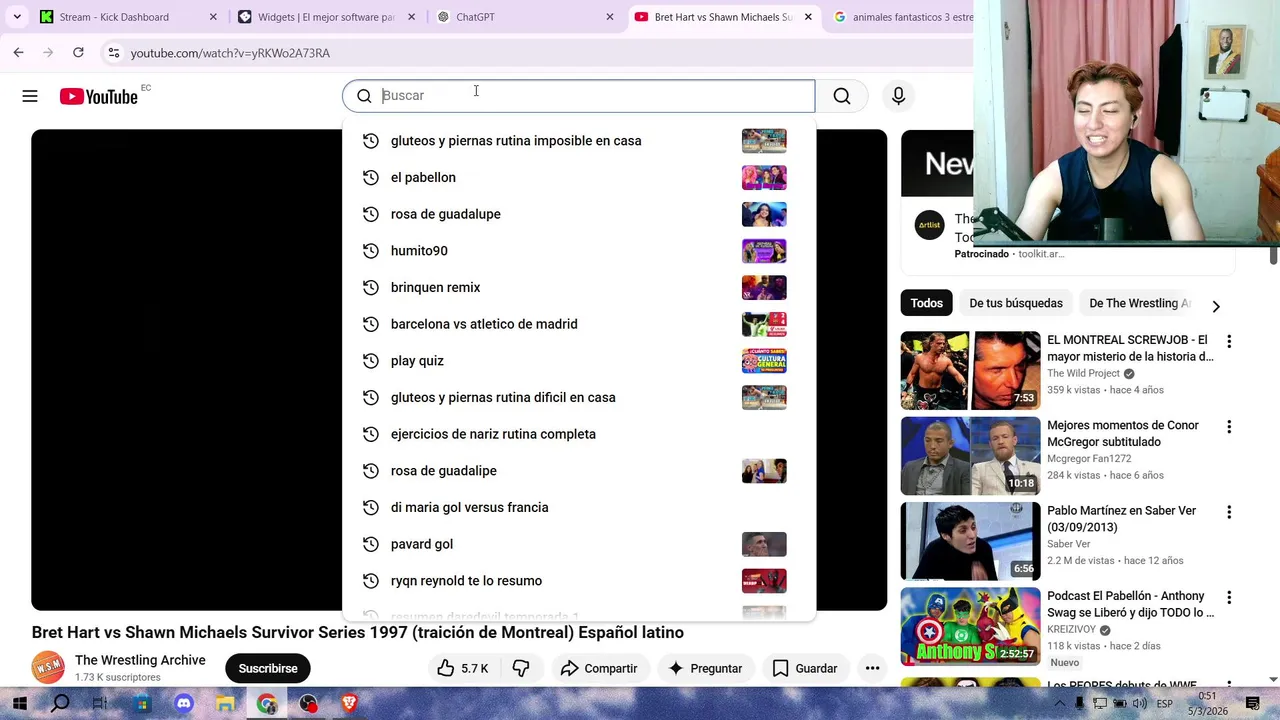Open options menu for EL MONTREAL SCREWJOB video
This screenshot has width=1280, height=720.
(x=1229, y=341)
